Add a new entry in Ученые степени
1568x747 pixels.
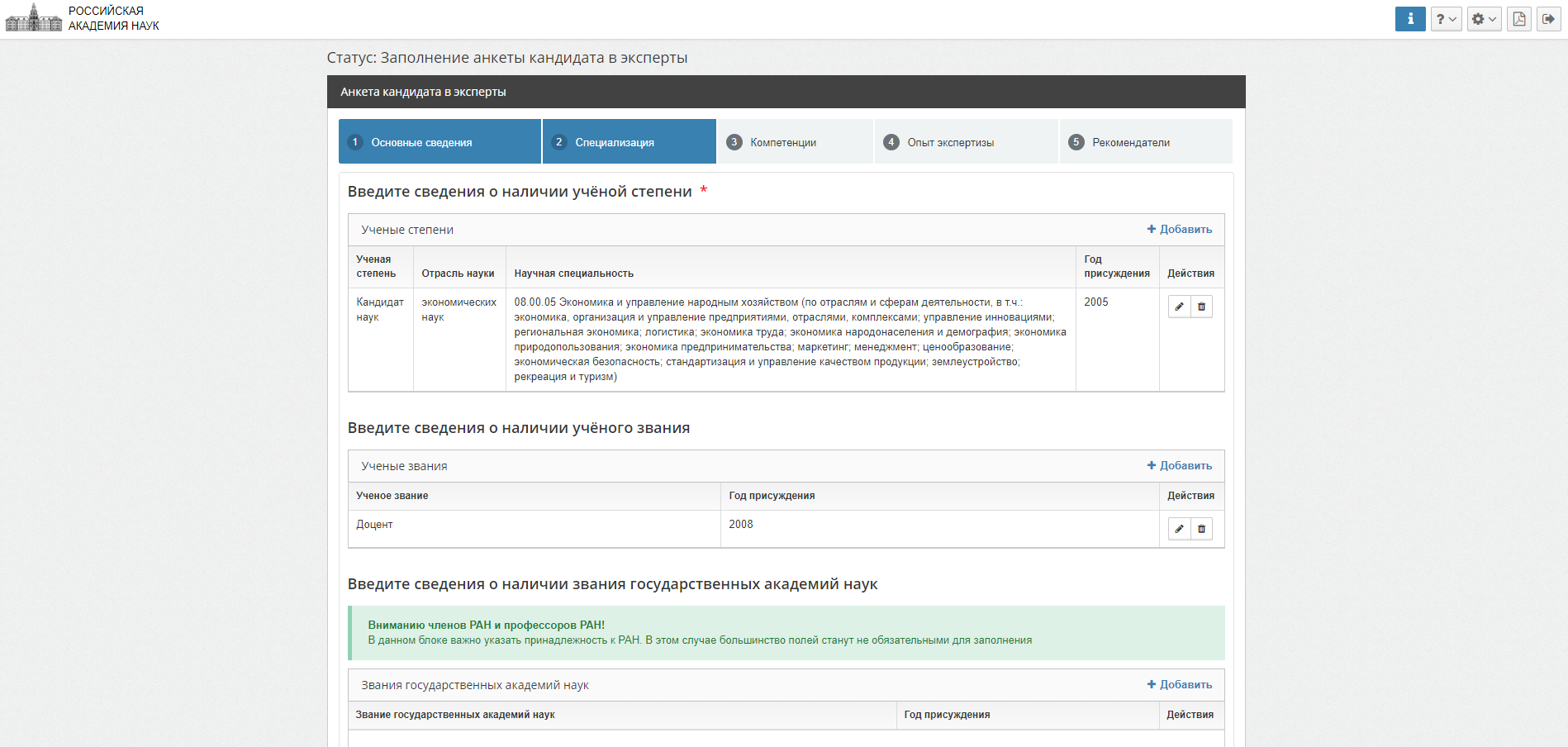[1180, 229]
